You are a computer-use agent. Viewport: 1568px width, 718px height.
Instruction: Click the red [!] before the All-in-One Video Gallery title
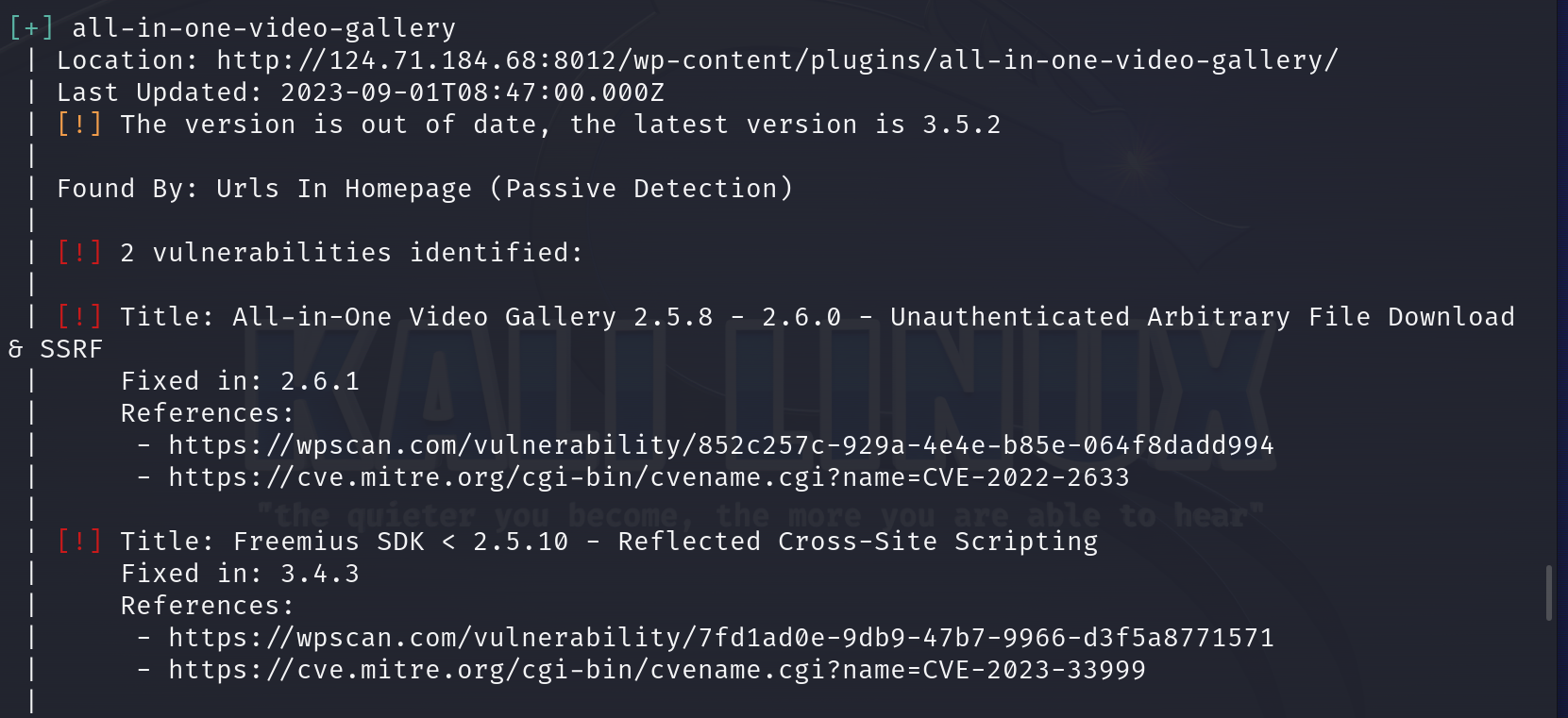pyautogui.click(x=79, y=317)
